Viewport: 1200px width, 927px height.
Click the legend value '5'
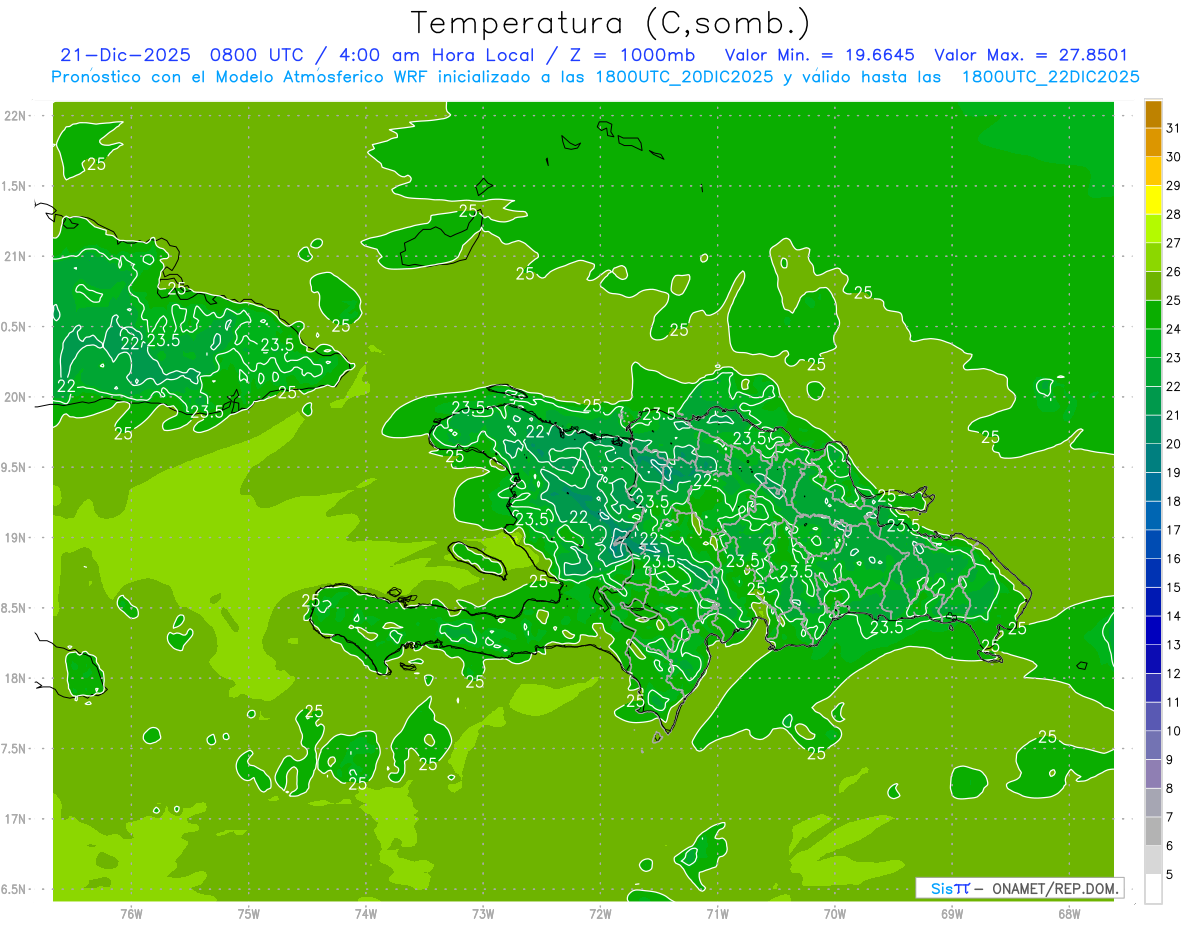(1170, 875)
